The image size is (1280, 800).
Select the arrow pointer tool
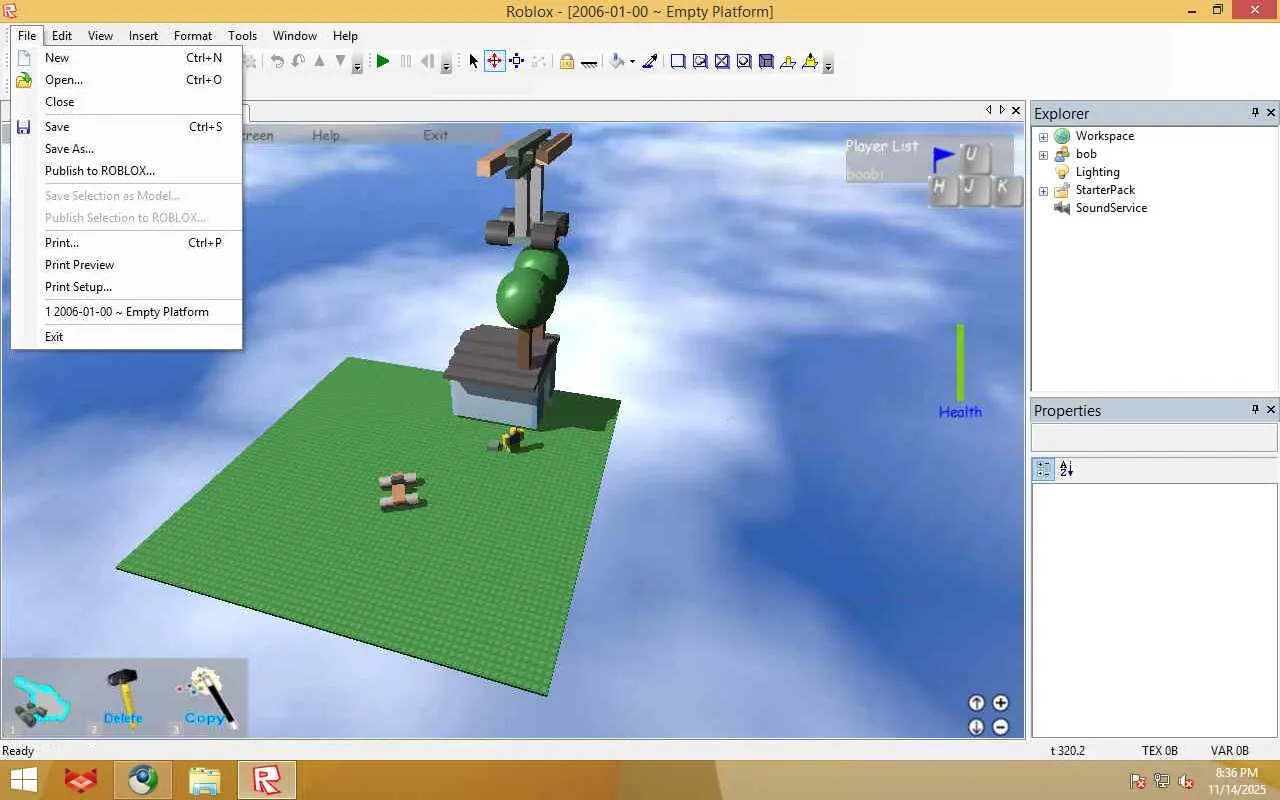coord(473,62)
